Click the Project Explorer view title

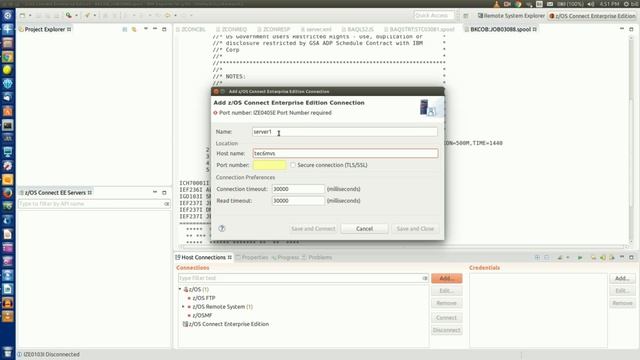point(45,29)
